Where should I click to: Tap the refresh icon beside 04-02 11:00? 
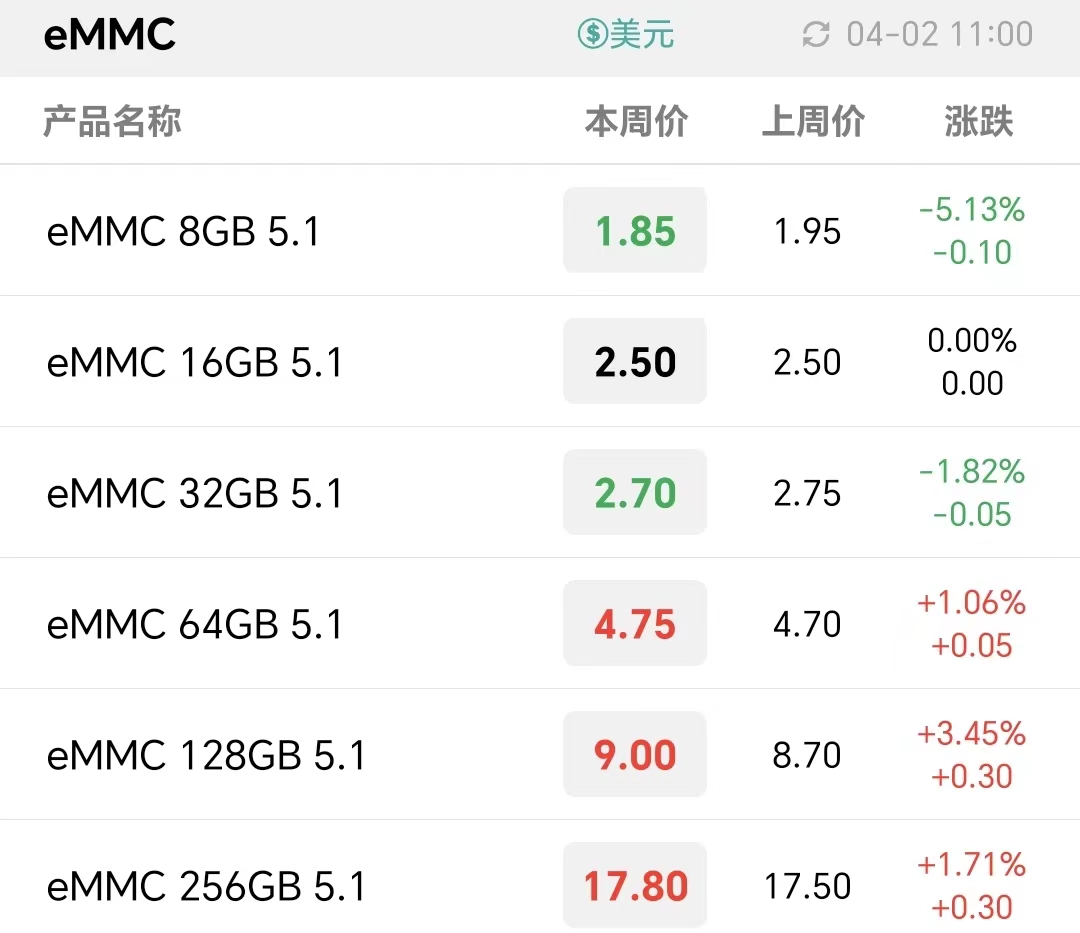[x=816, y=34]
